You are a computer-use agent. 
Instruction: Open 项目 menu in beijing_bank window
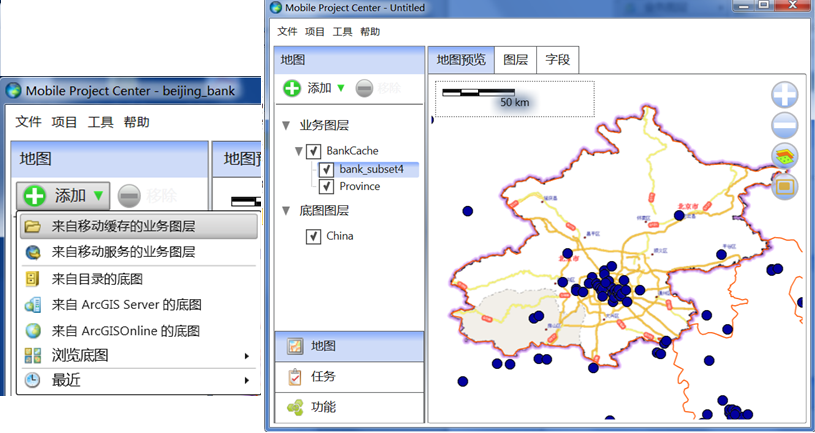(64, 122)
